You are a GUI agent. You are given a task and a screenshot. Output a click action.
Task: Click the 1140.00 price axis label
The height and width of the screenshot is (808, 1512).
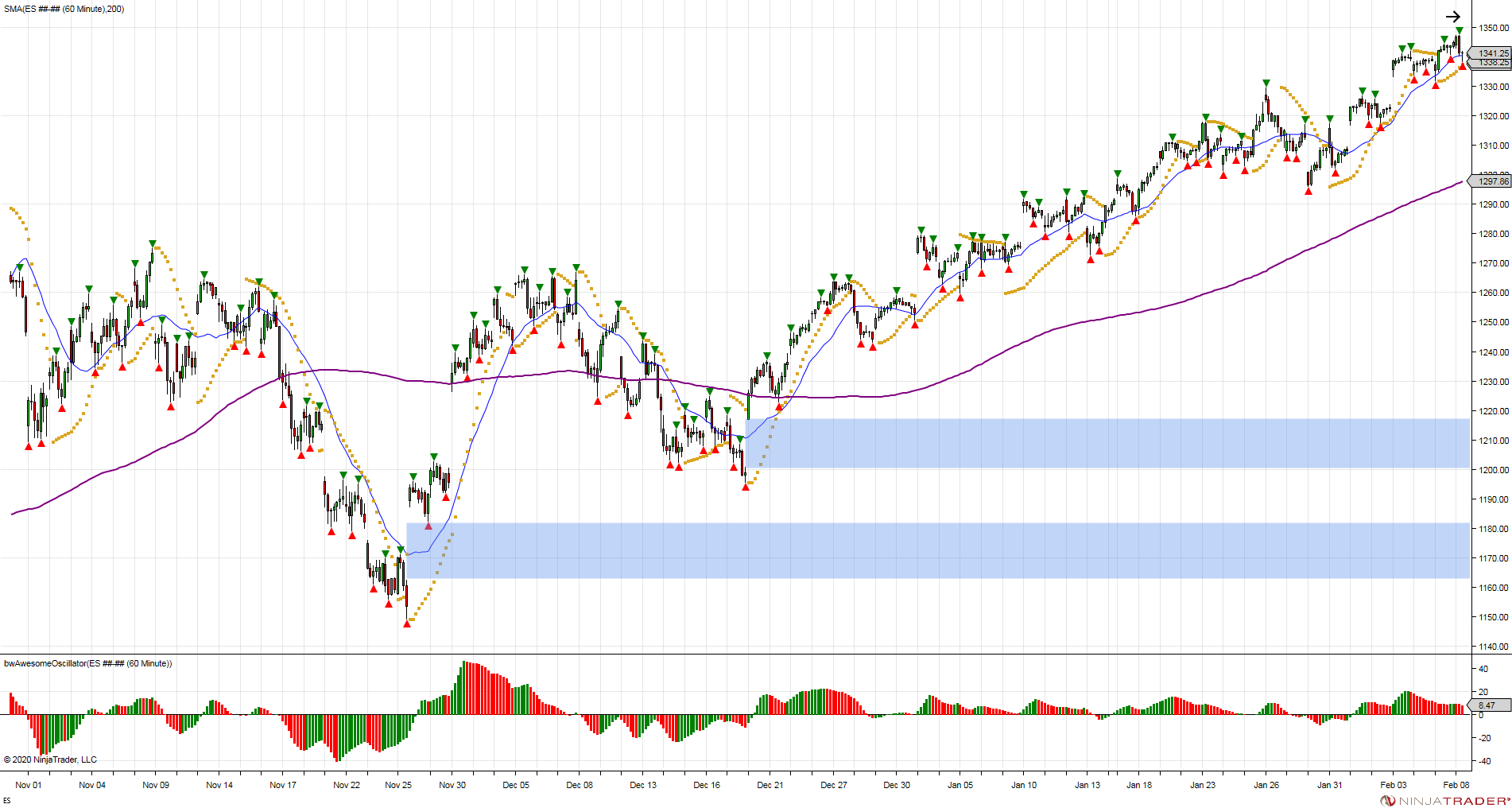pyautogui.click(x=1494, y=647)
